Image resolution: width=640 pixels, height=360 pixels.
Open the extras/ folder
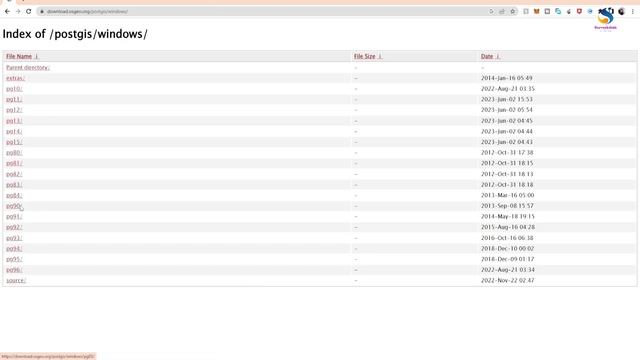coord(16,78)
